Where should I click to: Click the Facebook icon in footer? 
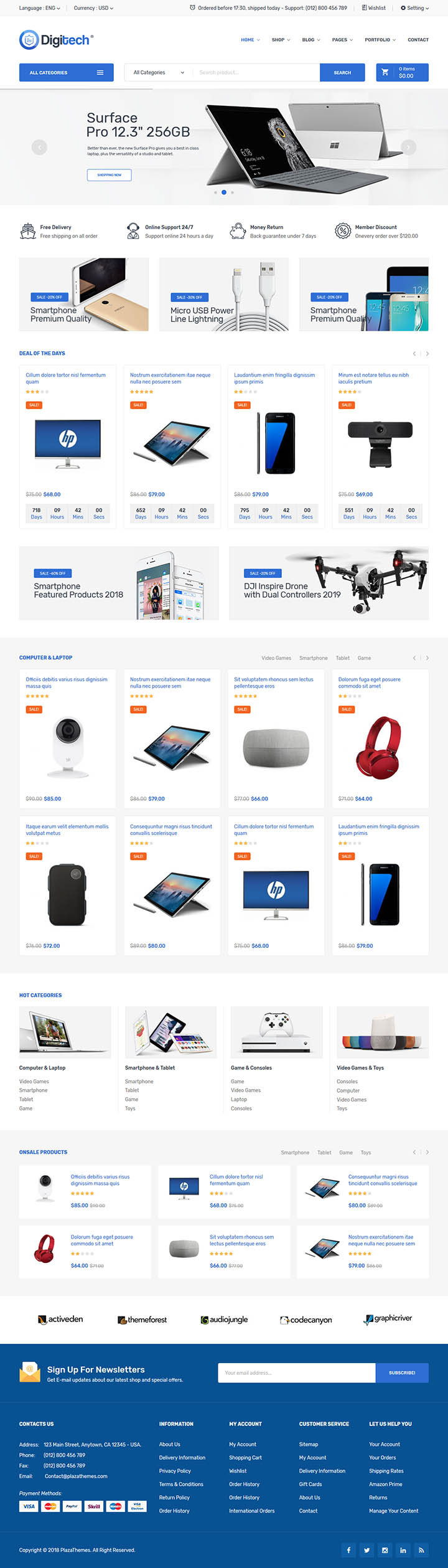pos(348,1550)
